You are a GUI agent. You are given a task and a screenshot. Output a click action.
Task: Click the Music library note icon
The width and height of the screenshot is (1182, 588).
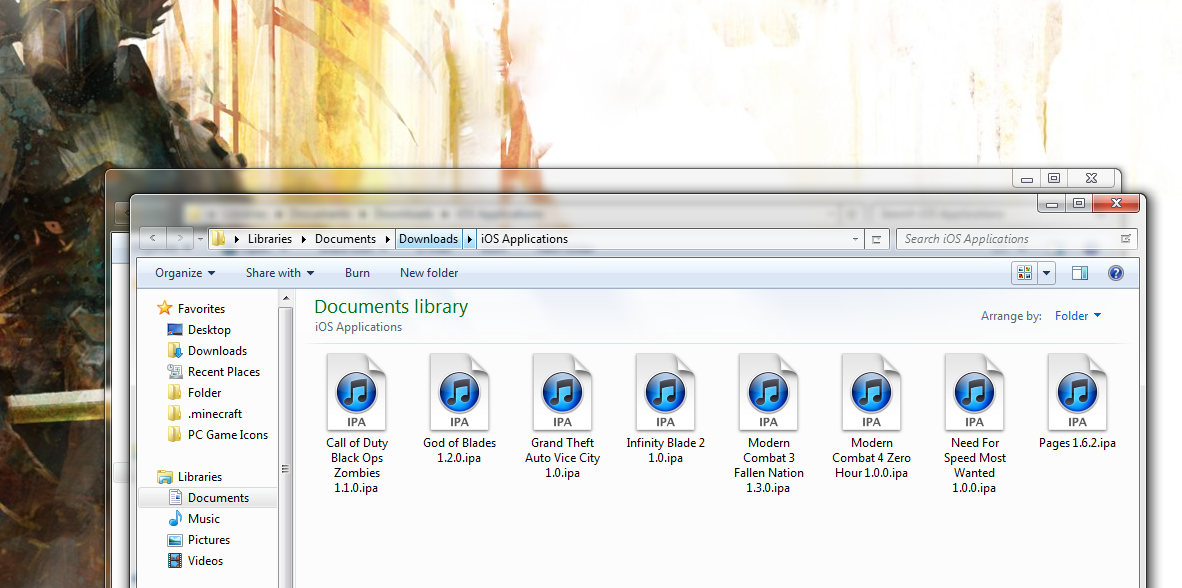(175, 519)
